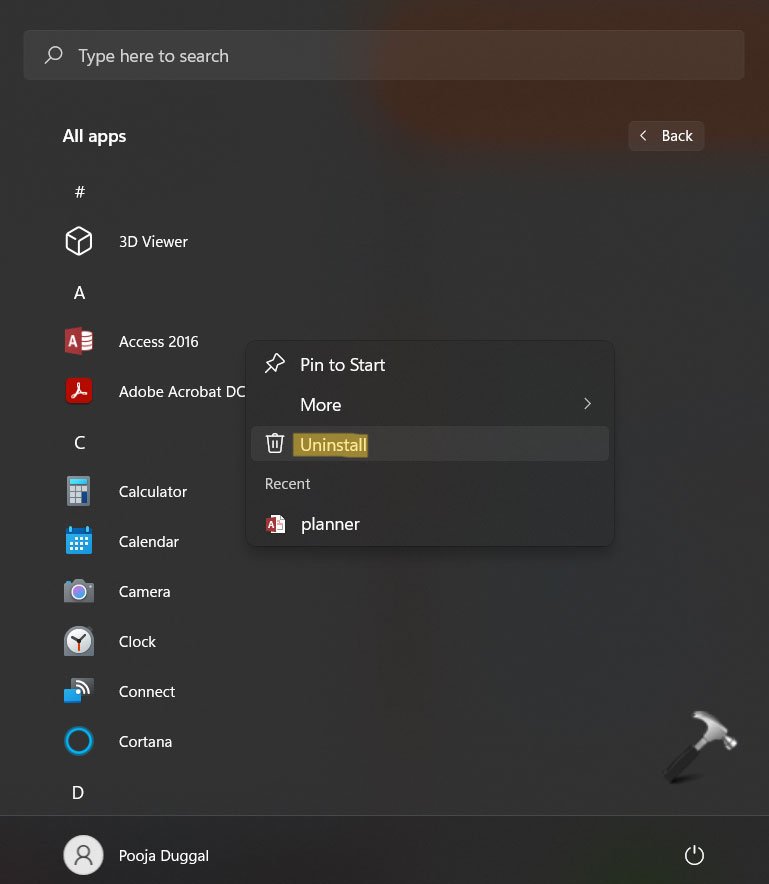The image size is (769, 884).
Task: Click the Access 2016 icon
Action: click(x=78, y=341)
